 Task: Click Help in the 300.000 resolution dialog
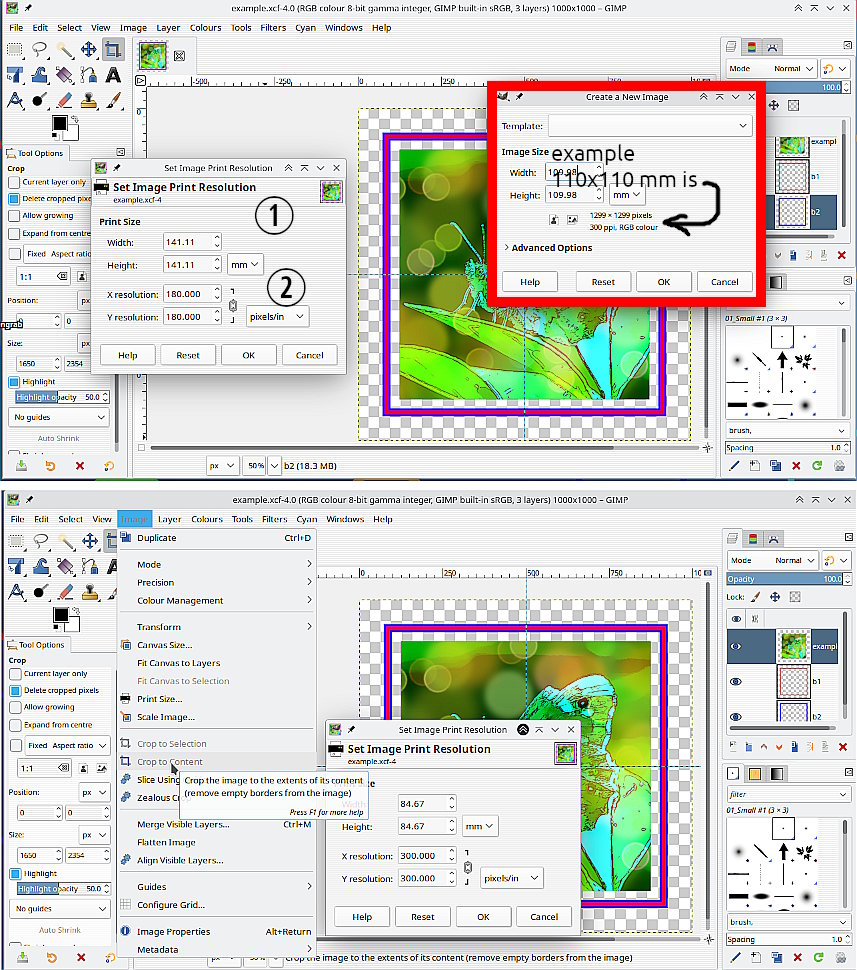[x=362, y=917]
